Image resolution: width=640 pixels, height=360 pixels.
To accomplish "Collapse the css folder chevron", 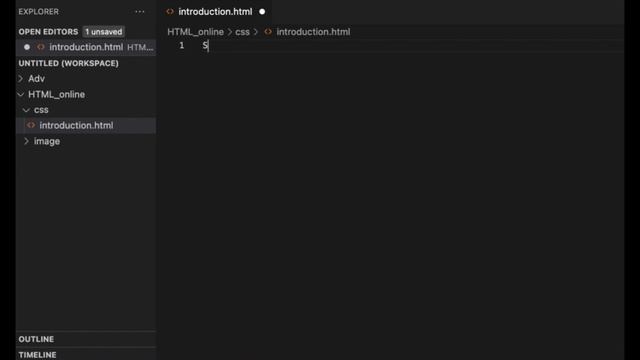I will tap(27, 110).
